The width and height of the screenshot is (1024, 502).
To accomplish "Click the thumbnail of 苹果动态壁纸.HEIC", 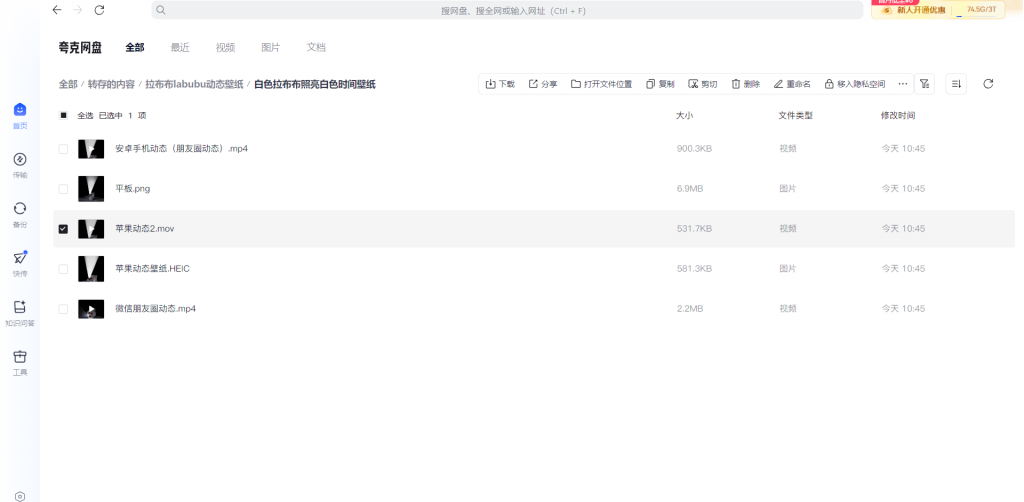I will 91,269.
